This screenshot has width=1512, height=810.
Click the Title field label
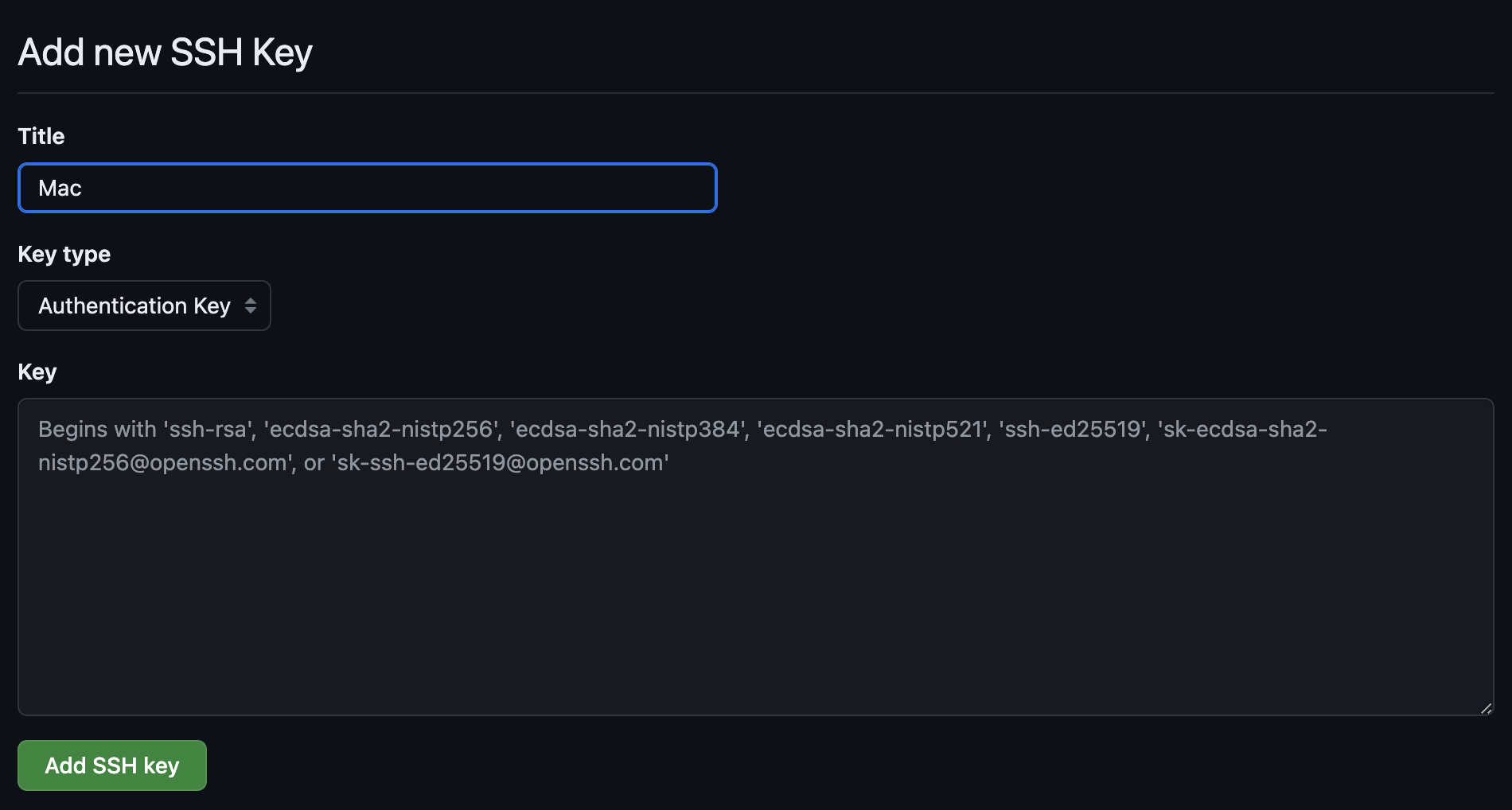(41, 136)
